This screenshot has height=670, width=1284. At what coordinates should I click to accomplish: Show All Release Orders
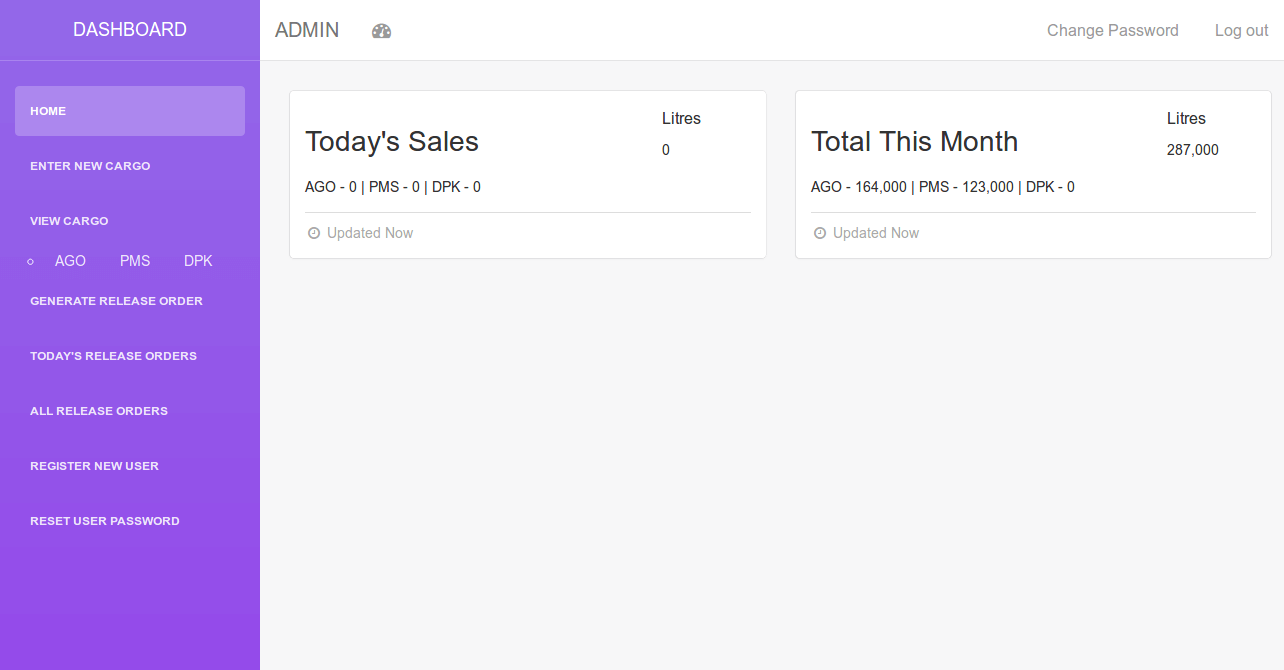(99, 411)
